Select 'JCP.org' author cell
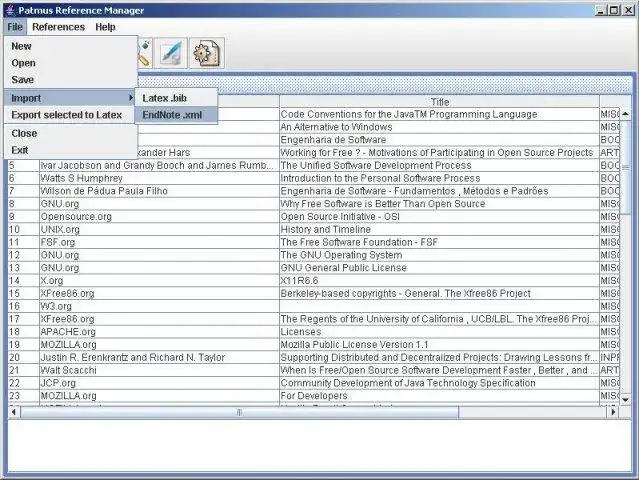Screen dimensions: 639x480 pyautogui.click(x=159, y=383)
